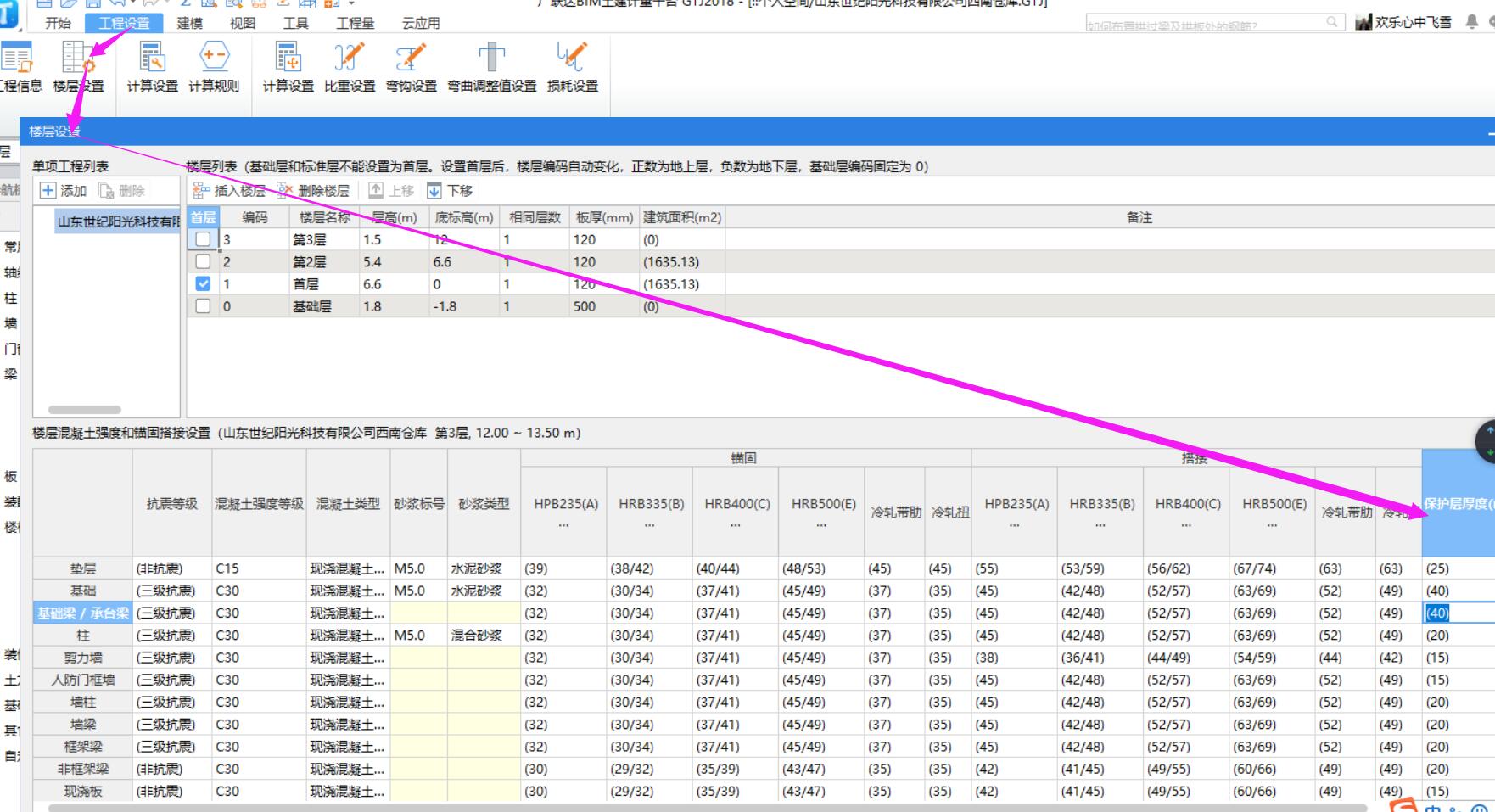Open 计算设置 with the wrench icon

[x=153, y=67]
